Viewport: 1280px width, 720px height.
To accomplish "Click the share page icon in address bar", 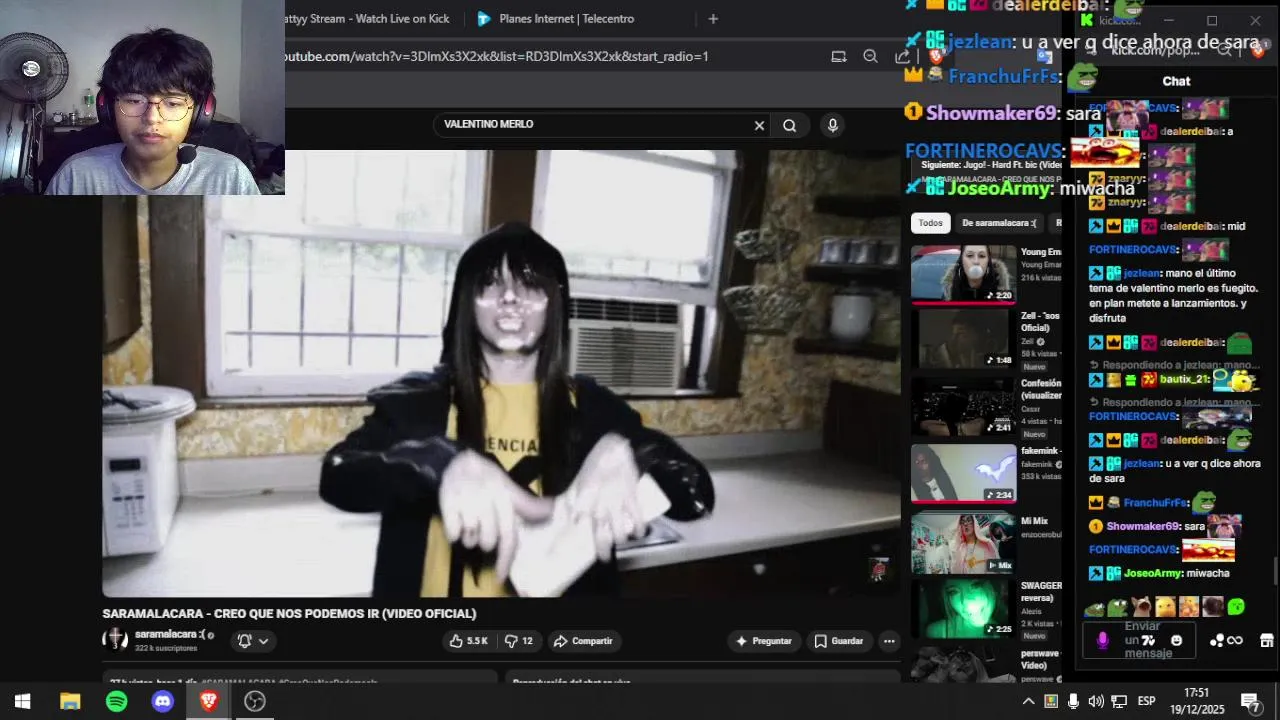I will 902,56.
